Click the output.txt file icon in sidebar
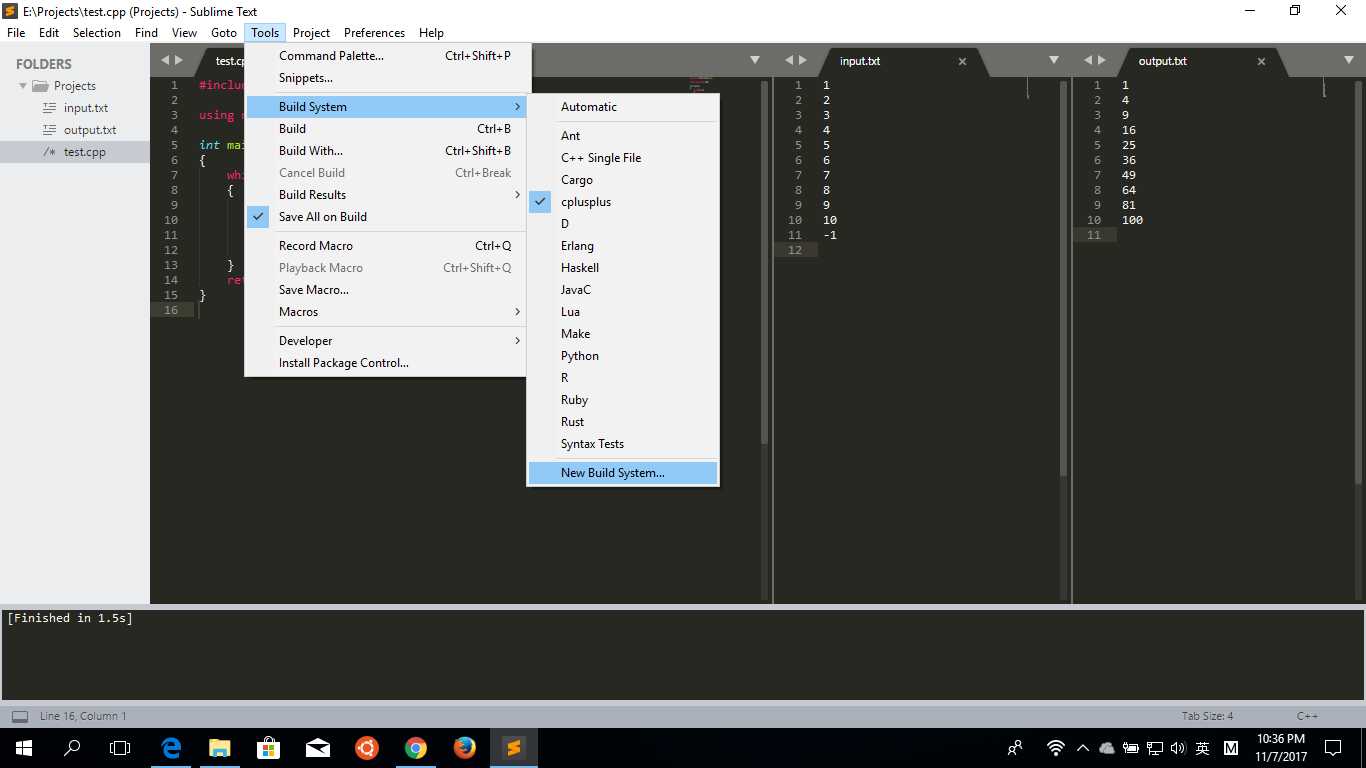The width and height of the screenshot is (1366, 768). point(50,130)
